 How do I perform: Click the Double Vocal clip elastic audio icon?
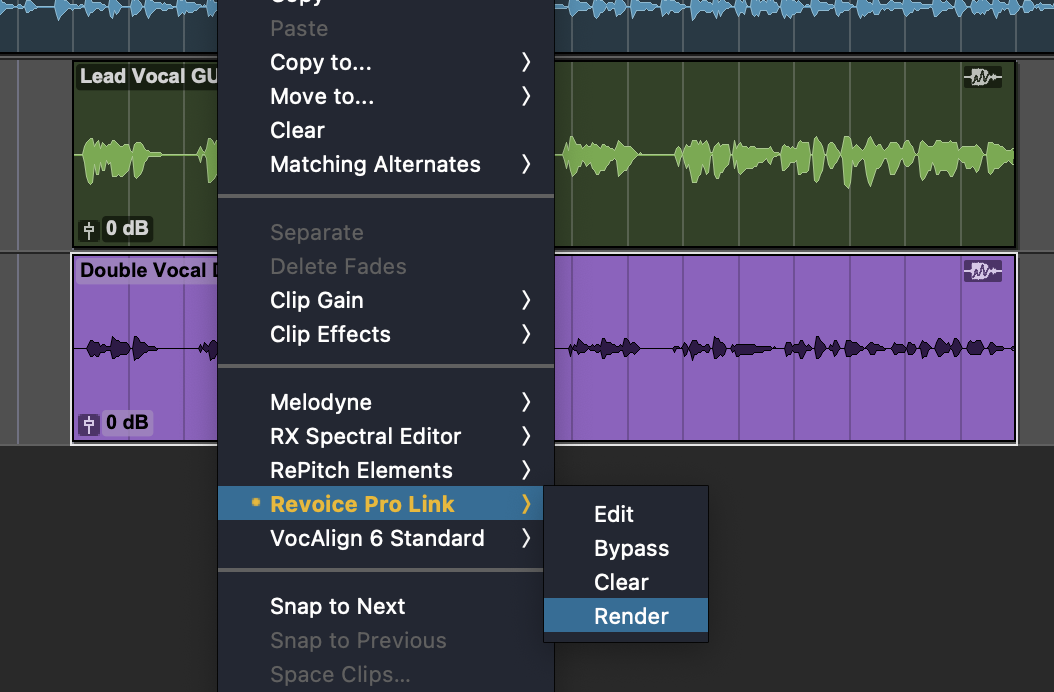pos(982,271)
